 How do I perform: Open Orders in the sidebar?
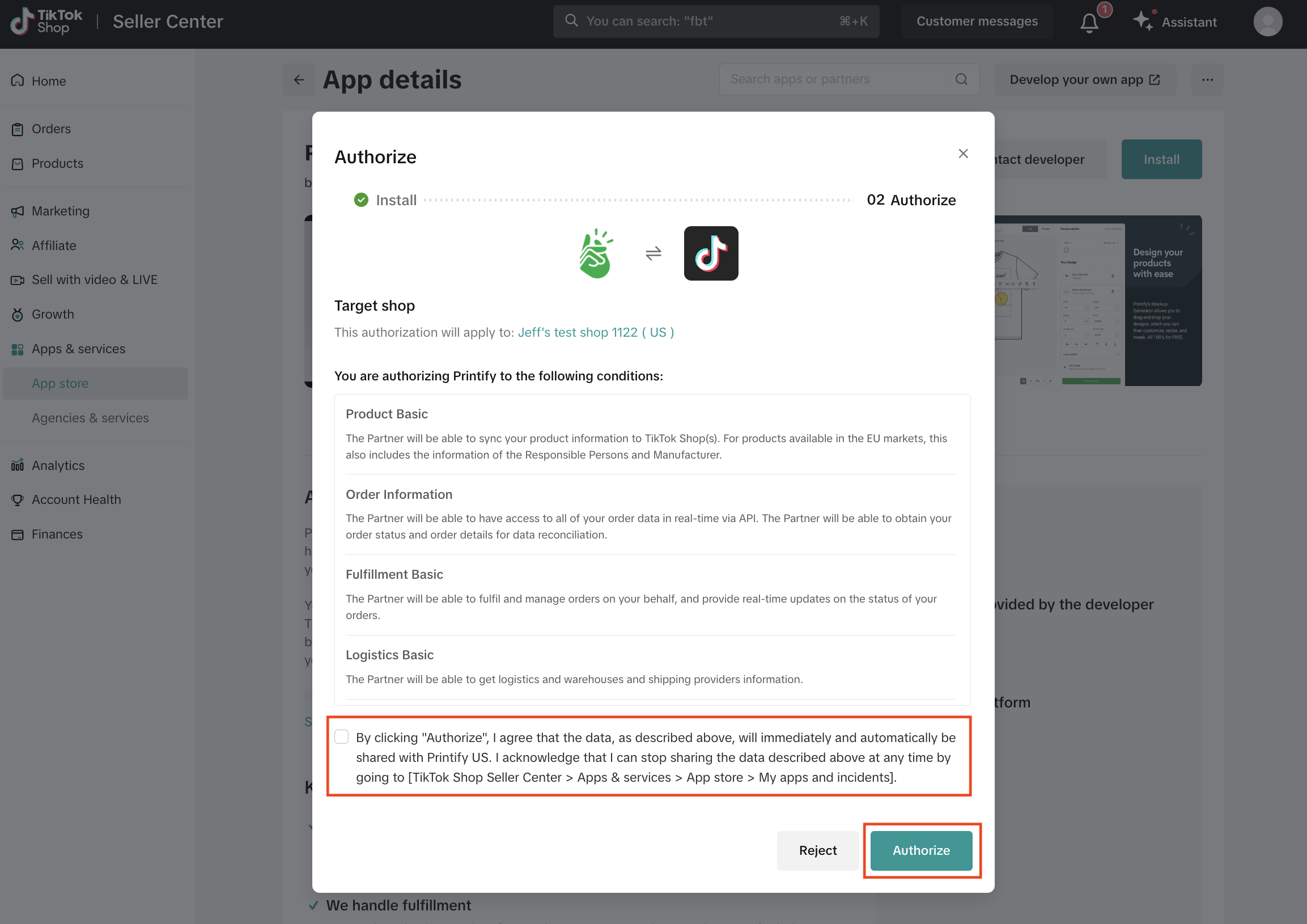tap(51, 129)
